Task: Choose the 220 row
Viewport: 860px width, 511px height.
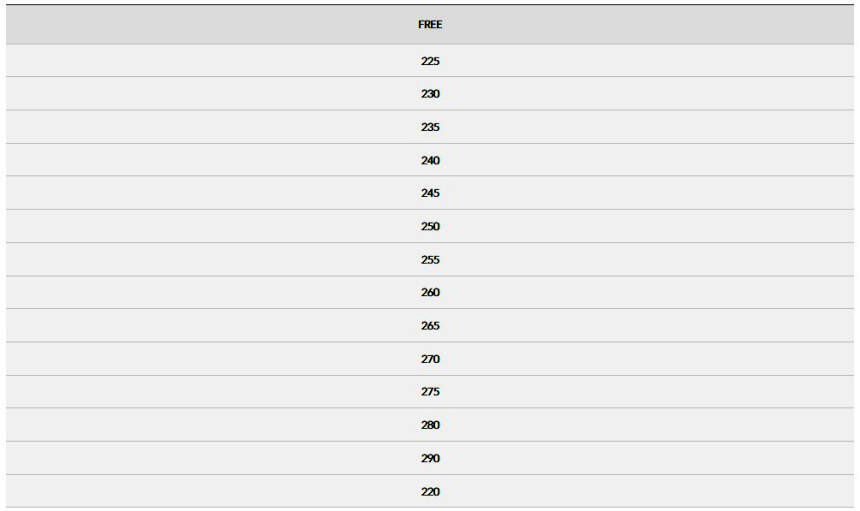Action: pyautogui.click(x=430, y=491)
